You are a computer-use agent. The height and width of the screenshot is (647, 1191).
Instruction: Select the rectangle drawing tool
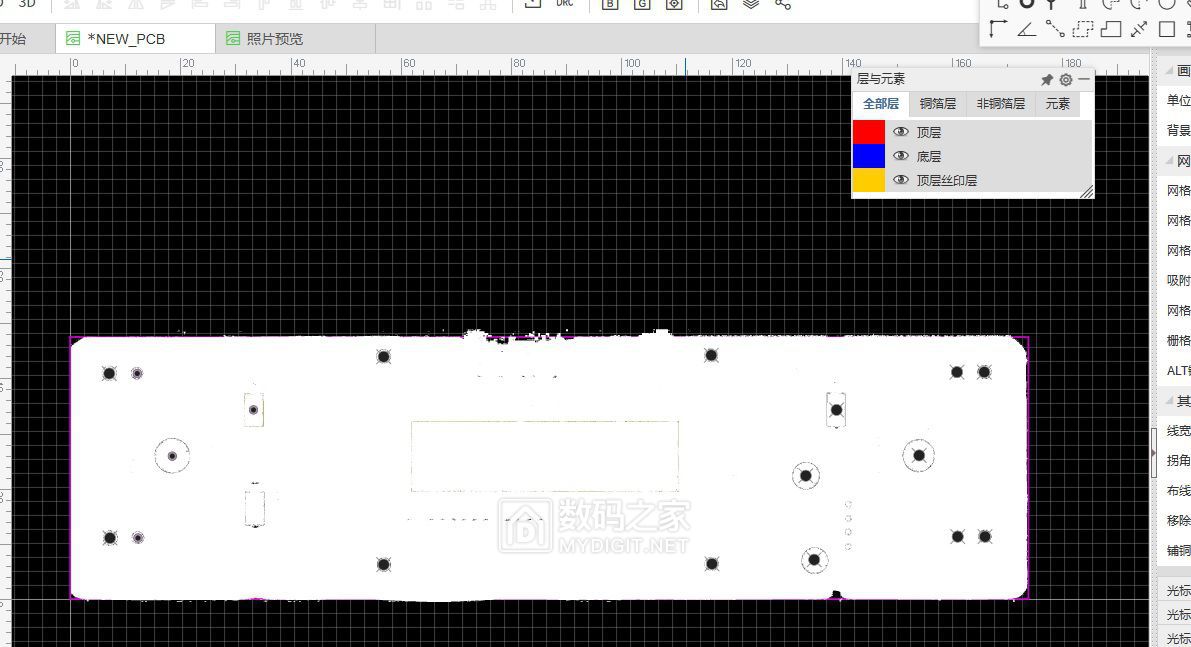[x=1167, y=29]
